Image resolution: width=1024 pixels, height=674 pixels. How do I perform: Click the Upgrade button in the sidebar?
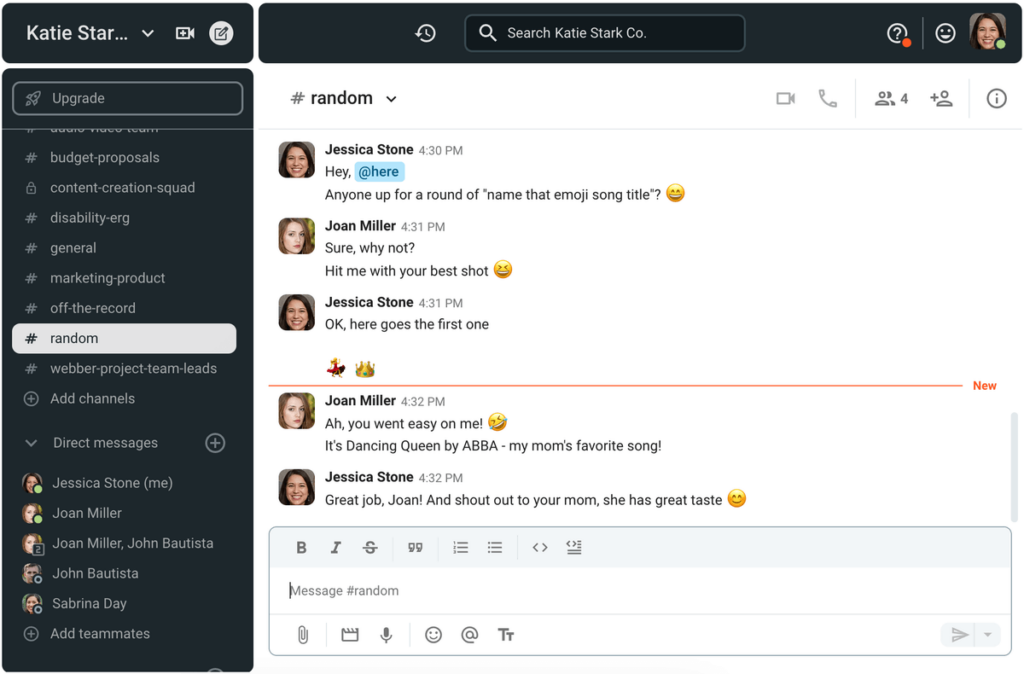pos(127,98)
